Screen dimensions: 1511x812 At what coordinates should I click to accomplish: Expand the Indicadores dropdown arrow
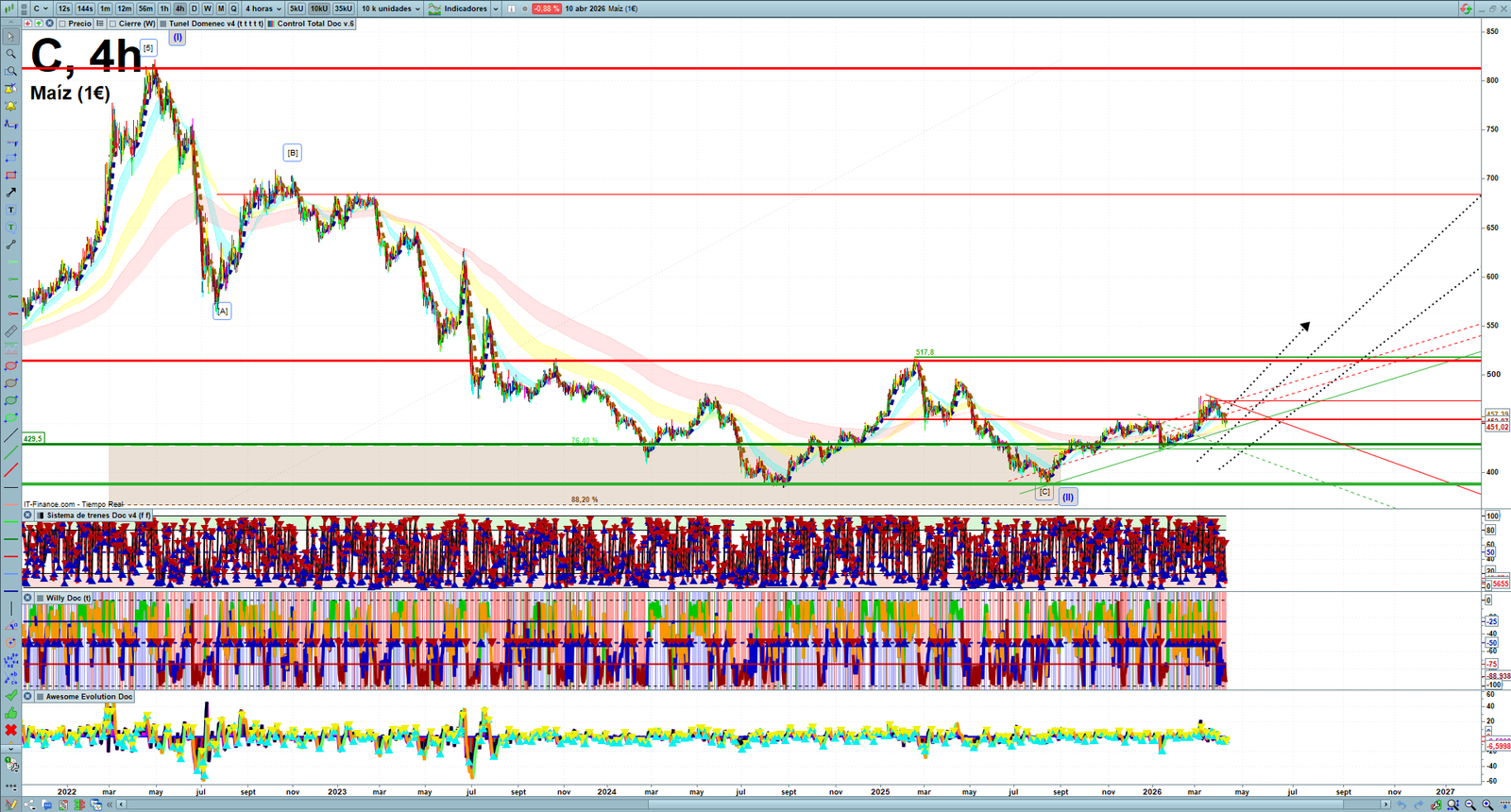coord(495,8)
